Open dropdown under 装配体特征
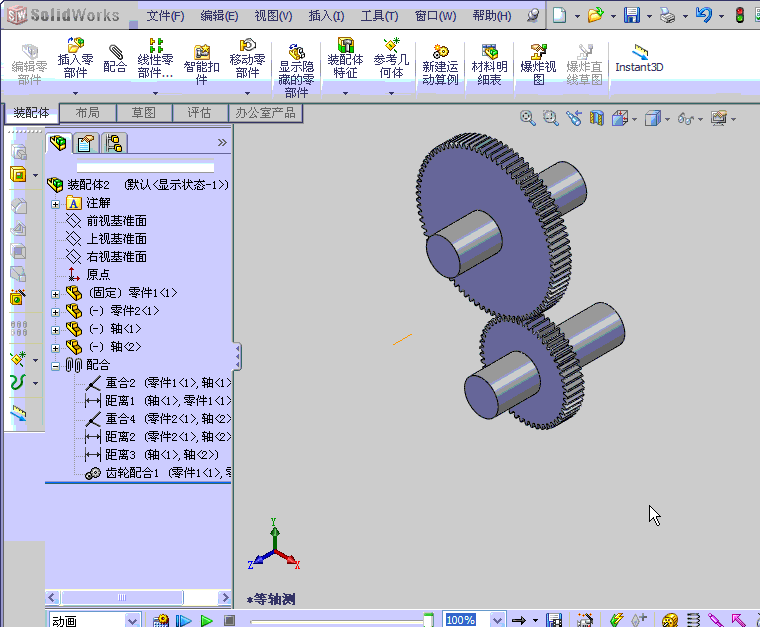The width and height of the screenshot is (760, 627). pos(345,93)
